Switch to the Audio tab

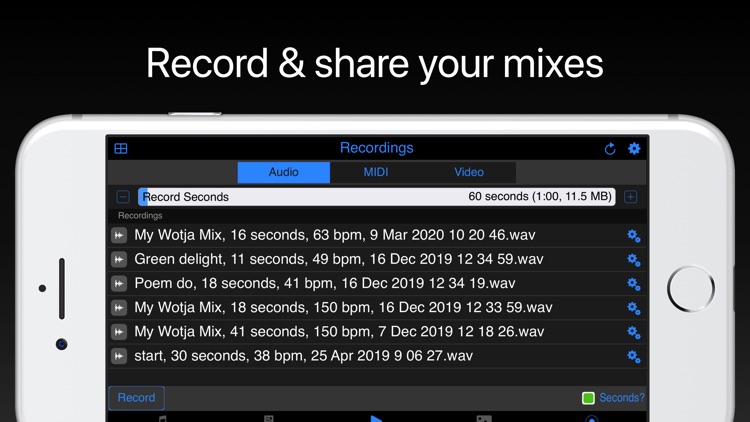pyautogui.click(x=284, y=172)
